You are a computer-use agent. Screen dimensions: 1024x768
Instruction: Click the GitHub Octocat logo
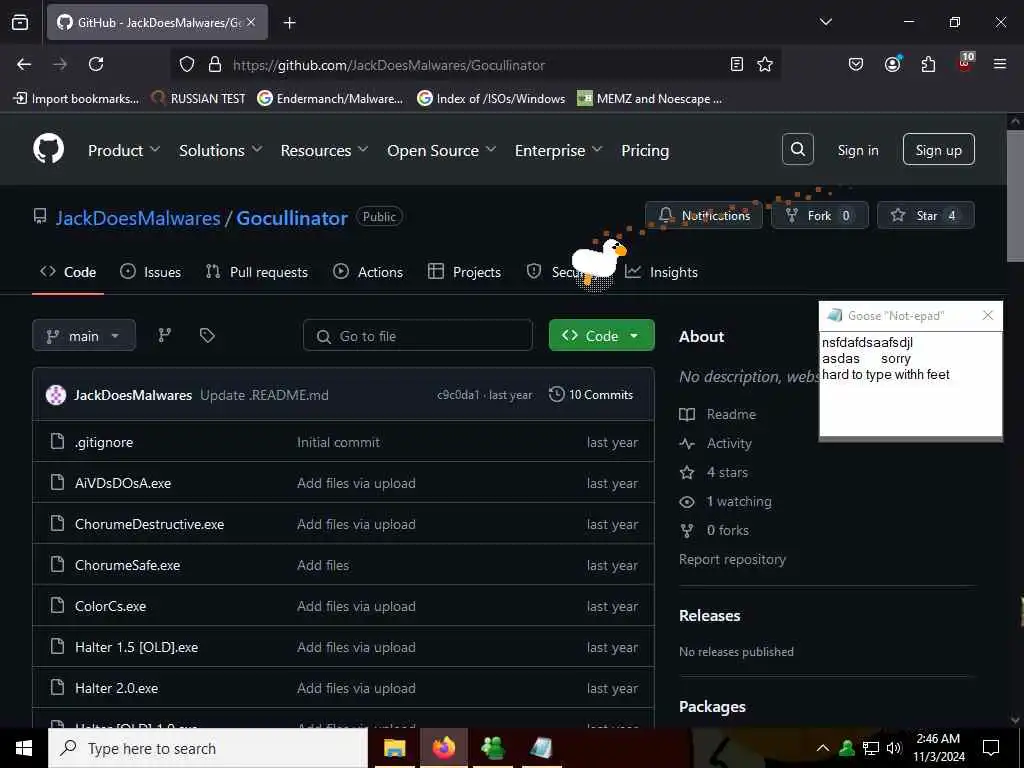coord(48,149)
